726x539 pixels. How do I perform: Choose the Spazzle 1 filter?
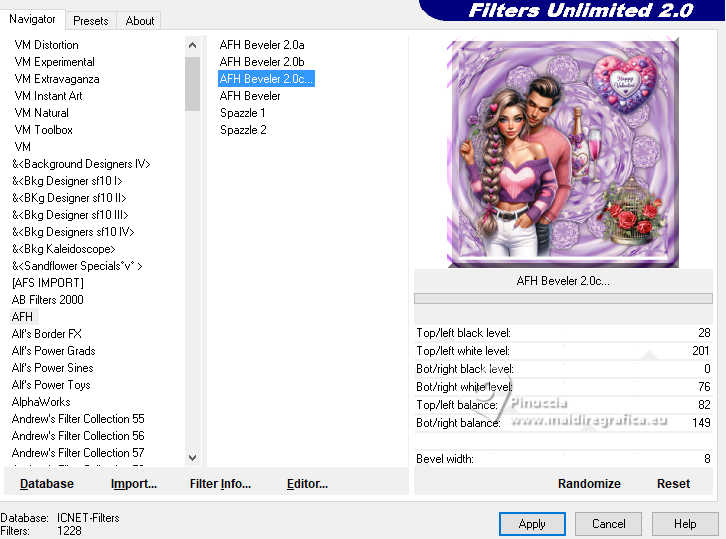point(243,113)
